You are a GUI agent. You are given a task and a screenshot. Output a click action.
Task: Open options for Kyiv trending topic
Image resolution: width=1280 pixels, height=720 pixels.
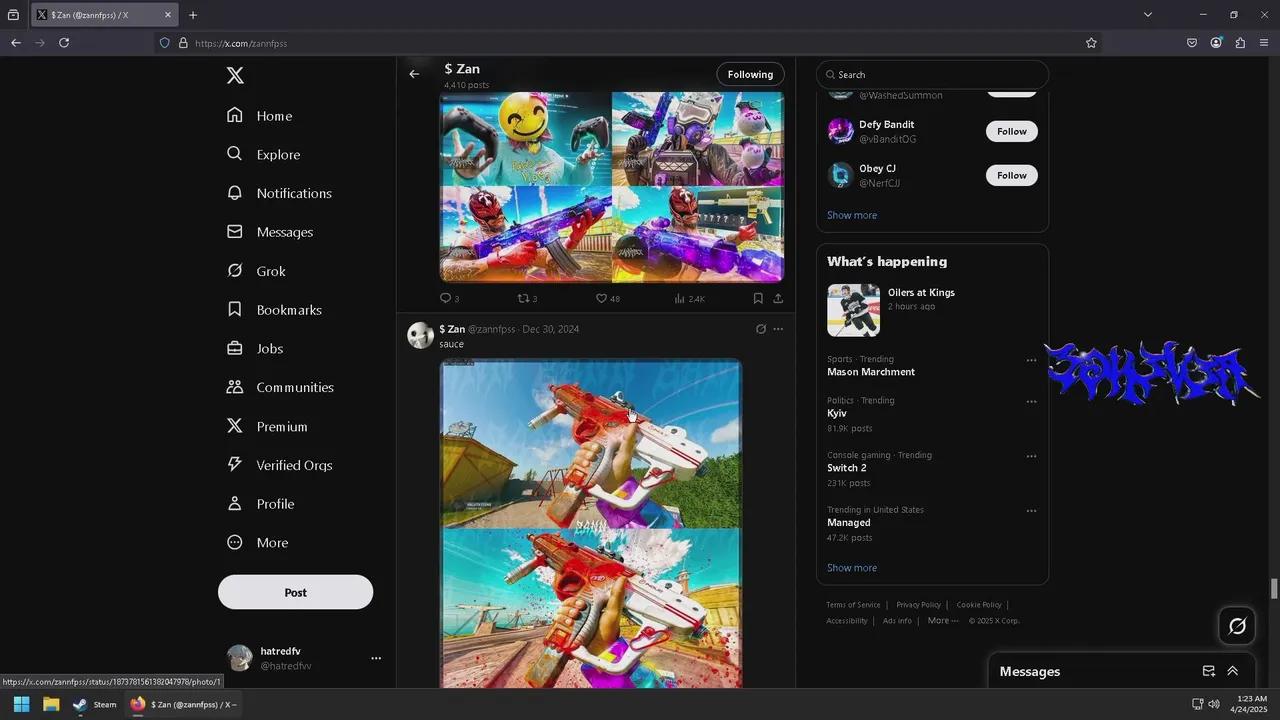(x=1031, y=402)
